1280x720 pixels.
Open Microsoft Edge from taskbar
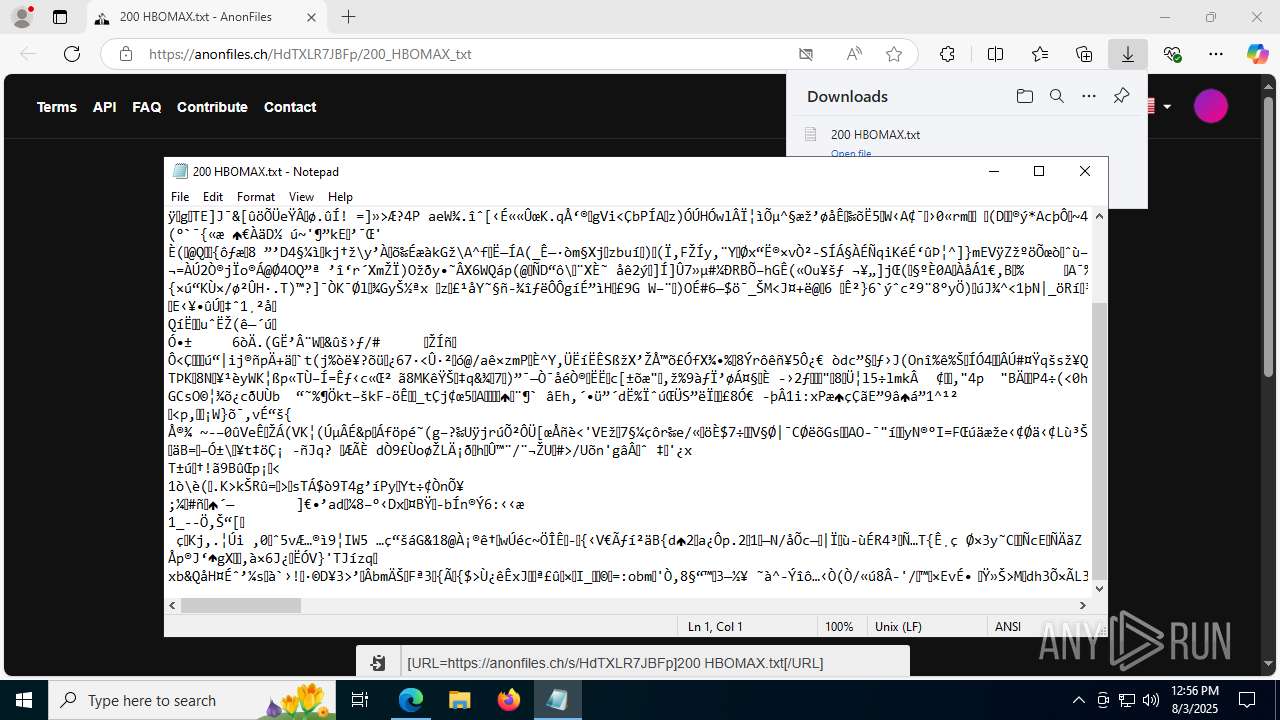tap(411, 700)
